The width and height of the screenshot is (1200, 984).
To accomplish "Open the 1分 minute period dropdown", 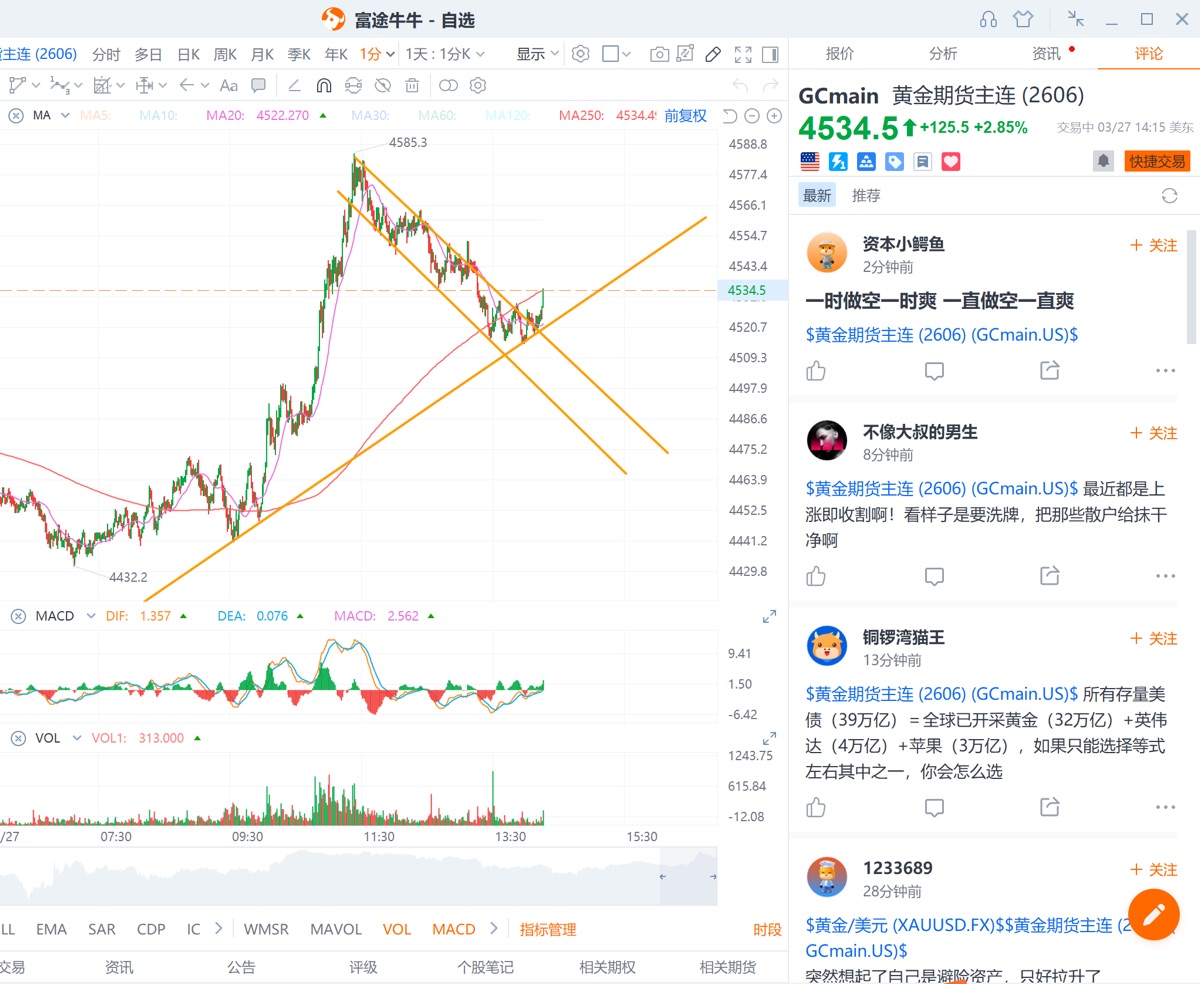I will point(378,54).
